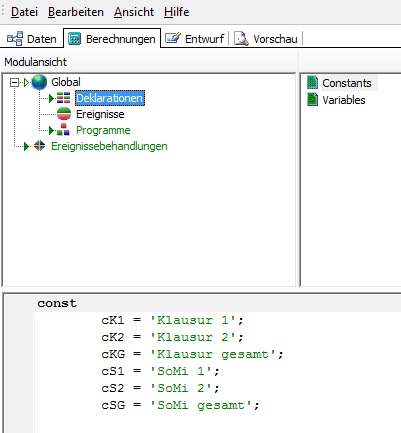Click the Programme blocks icon

[63, 130]
